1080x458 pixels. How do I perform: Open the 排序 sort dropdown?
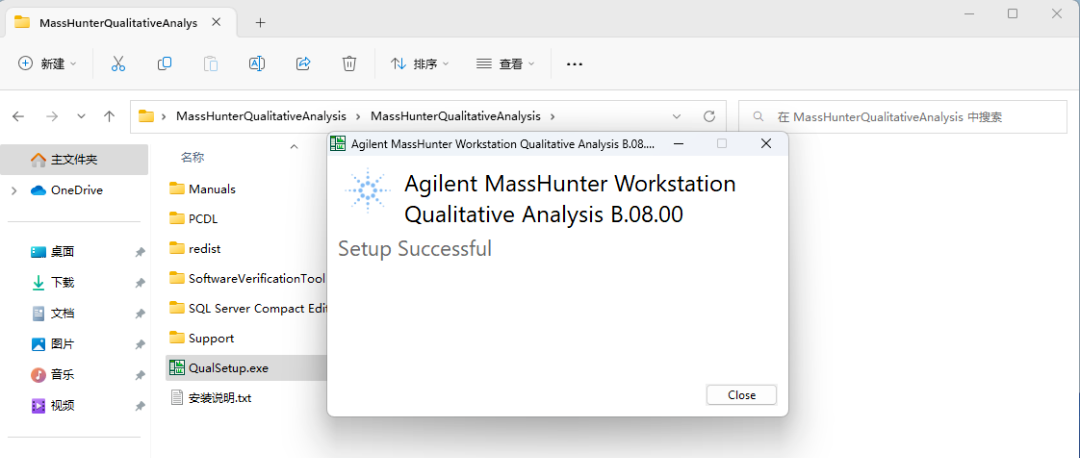coord(419,64)
